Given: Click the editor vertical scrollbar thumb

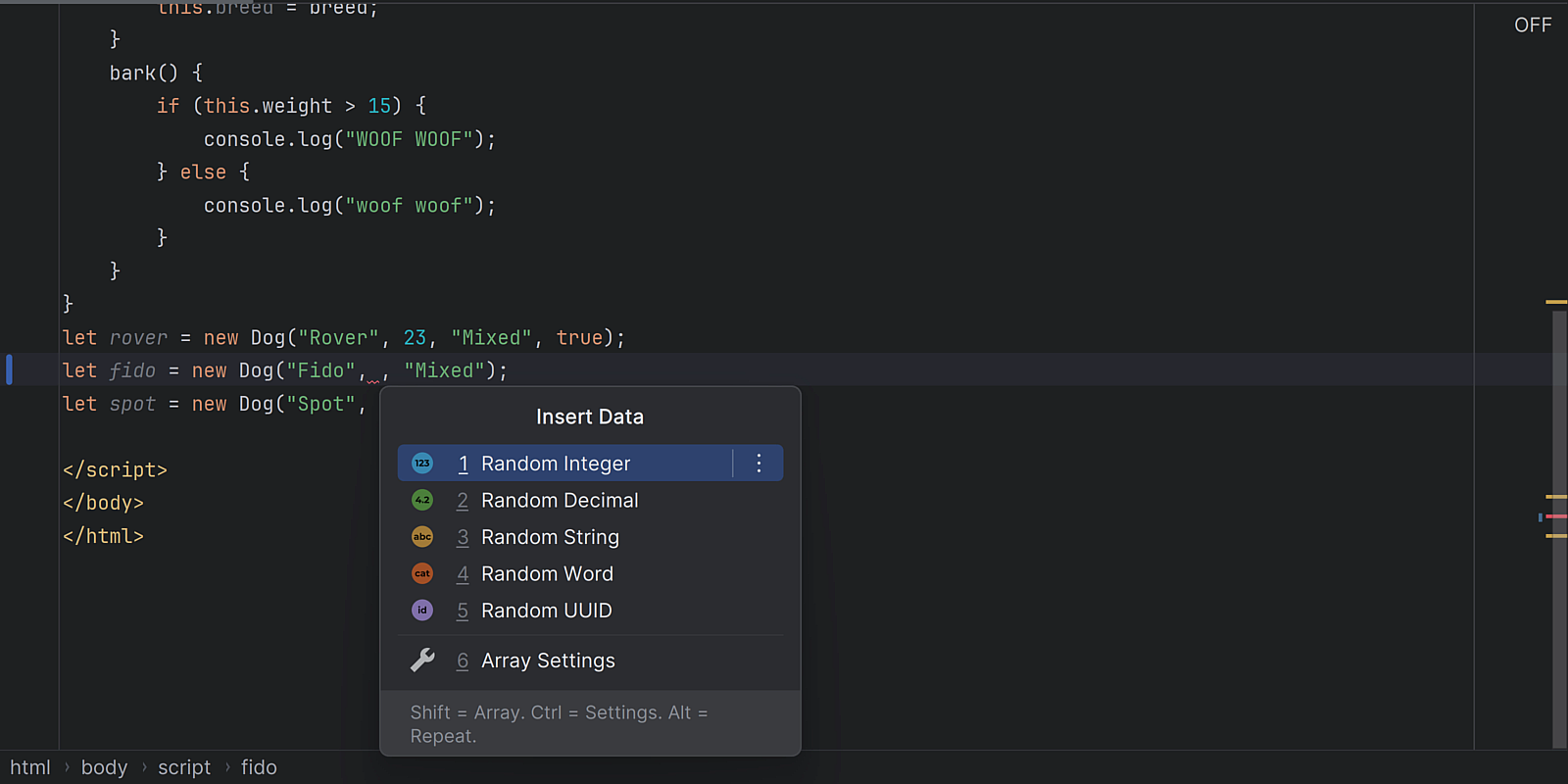Looking at the screenshot, I should click(1559, 529).
